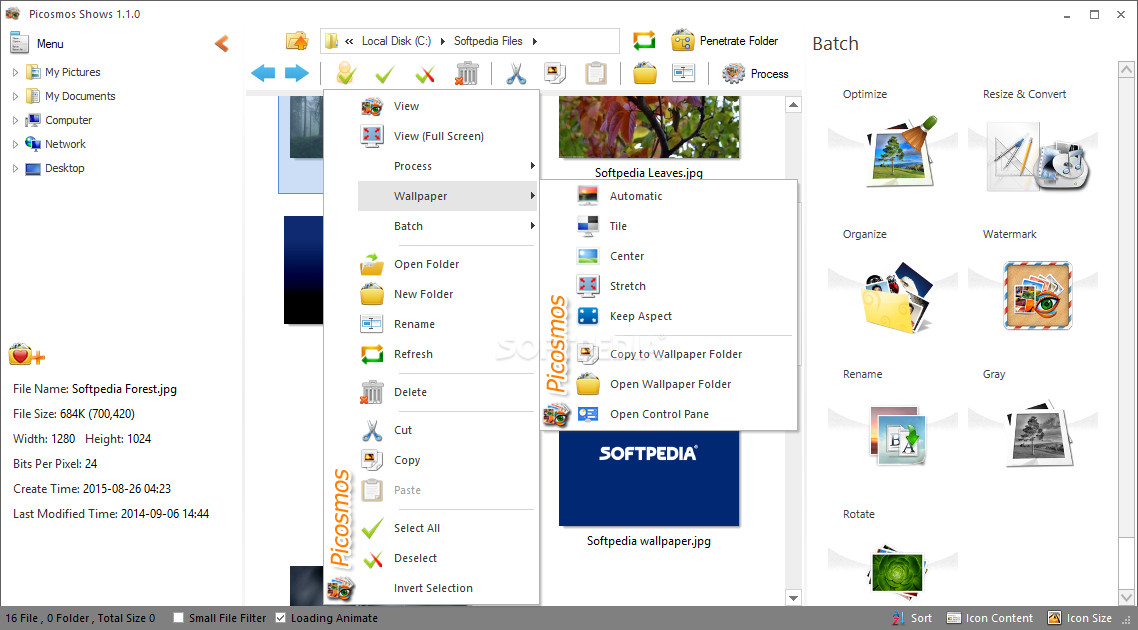
Task: Set wallpaper mode to Keep Aspect
Action: click(684, 316)
